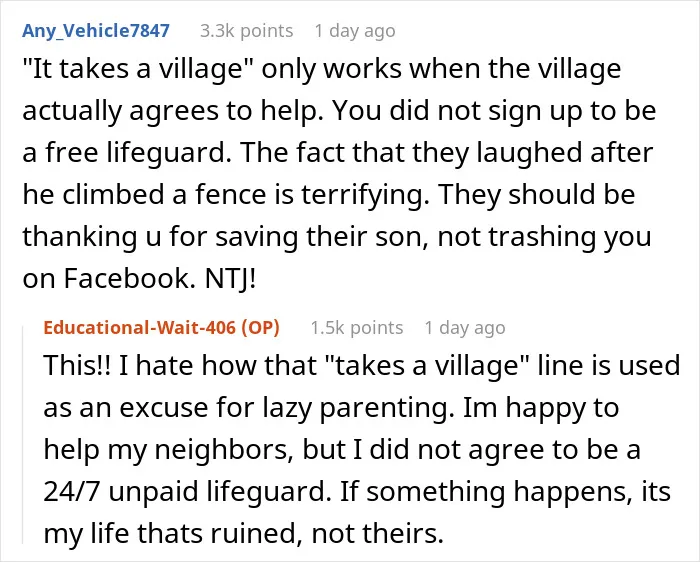Click the word NTJ! ending the top comment
The image size is (700, 562).
(230, 279)
